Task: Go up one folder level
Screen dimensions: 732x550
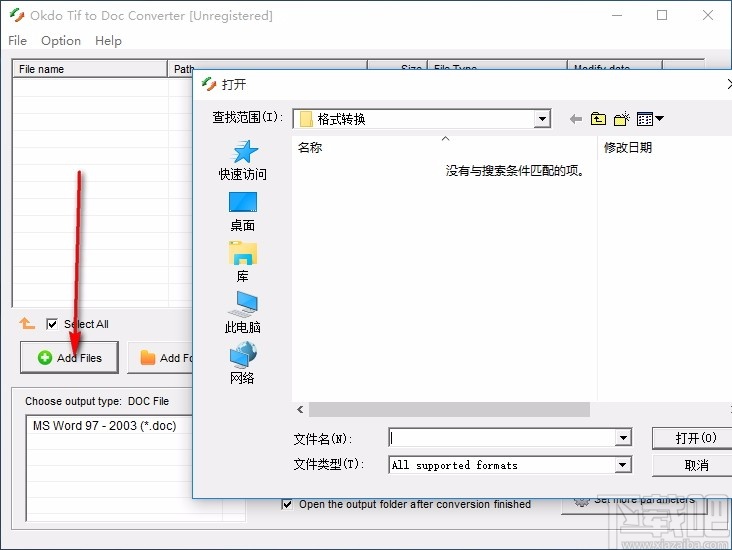Action: pyautogui.click(x=598, y=119)
